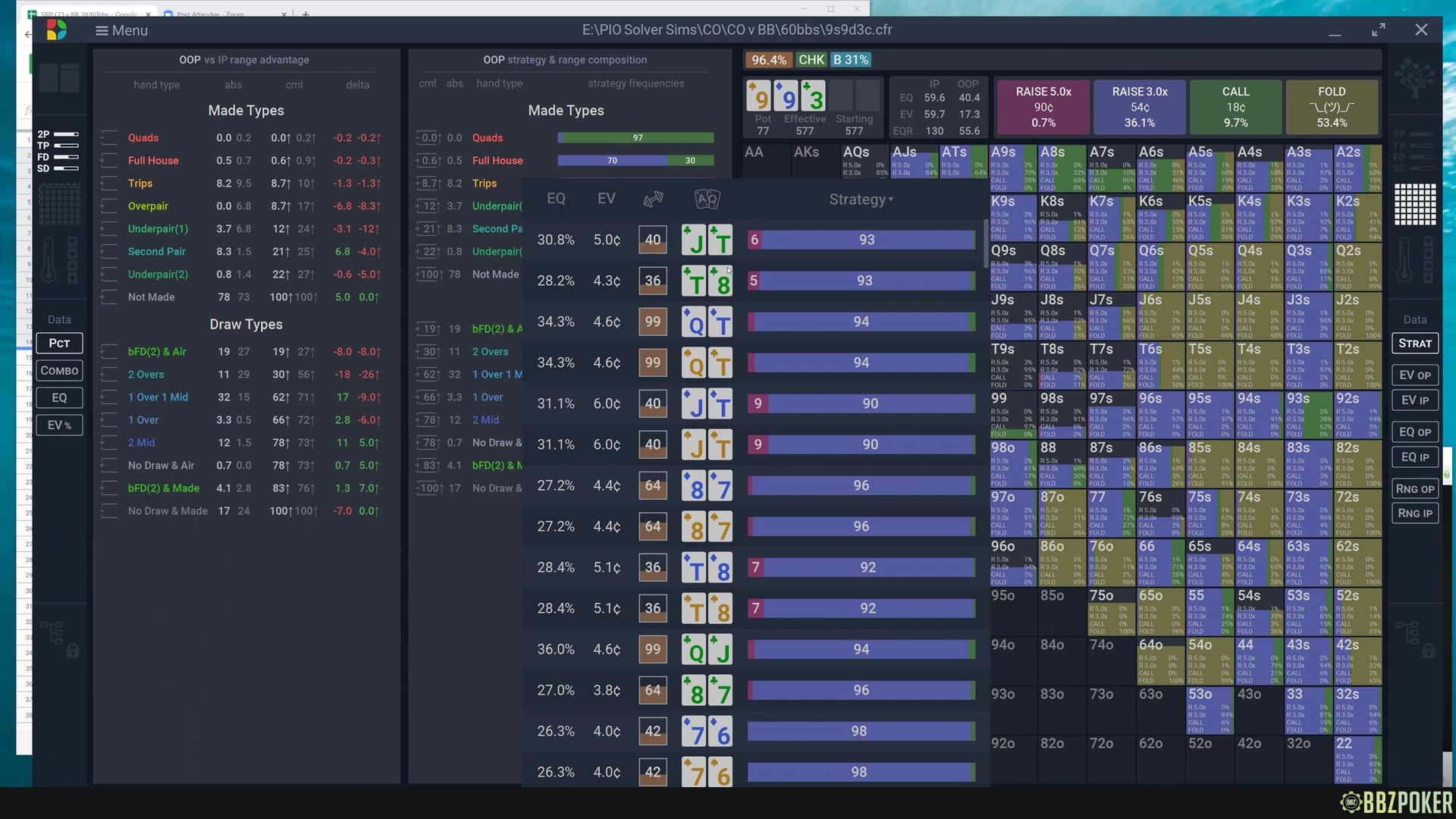Open the Strategy column sort dropdown

pyautogui.click(x=861, y=199)
